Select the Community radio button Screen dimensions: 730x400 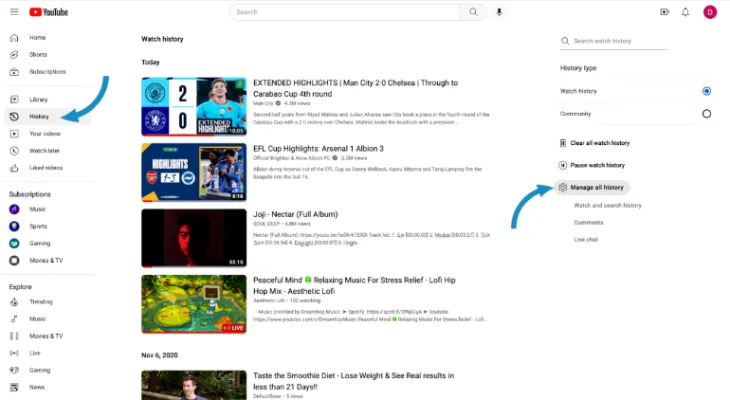click(706, 114)
